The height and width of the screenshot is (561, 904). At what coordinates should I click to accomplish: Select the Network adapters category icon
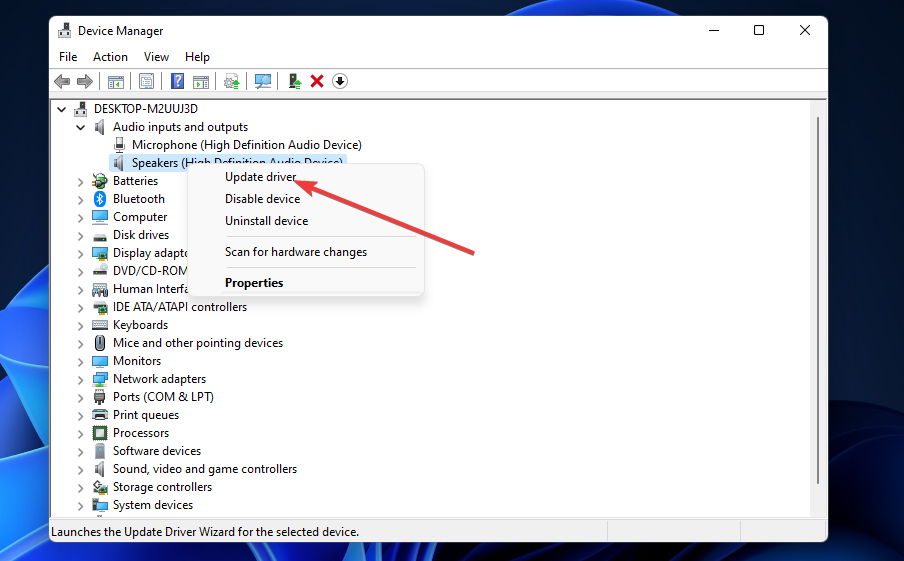coord(100,379)
